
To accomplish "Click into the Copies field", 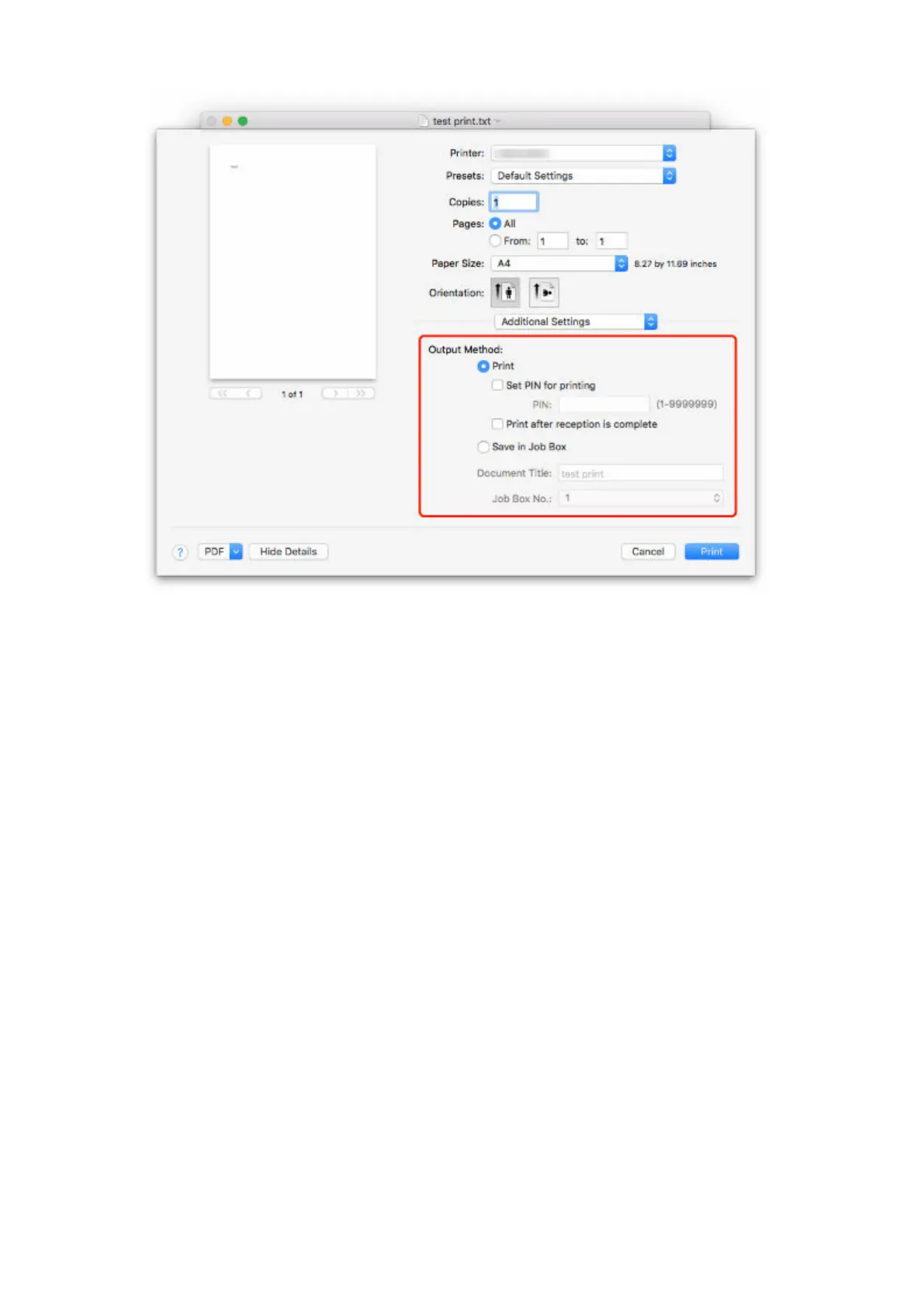I will coord(514,202).
